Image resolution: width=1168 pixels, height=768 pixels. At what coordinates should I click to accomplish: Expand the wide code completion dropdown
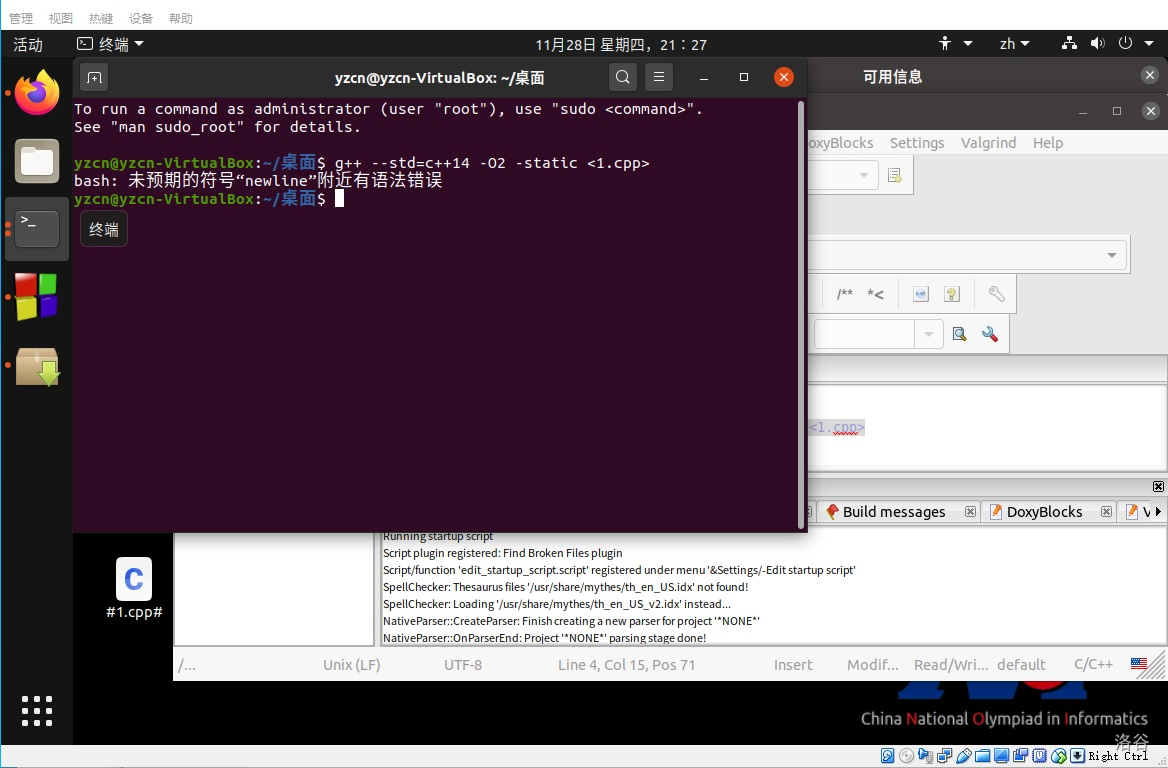click(x=1111, y=256)
